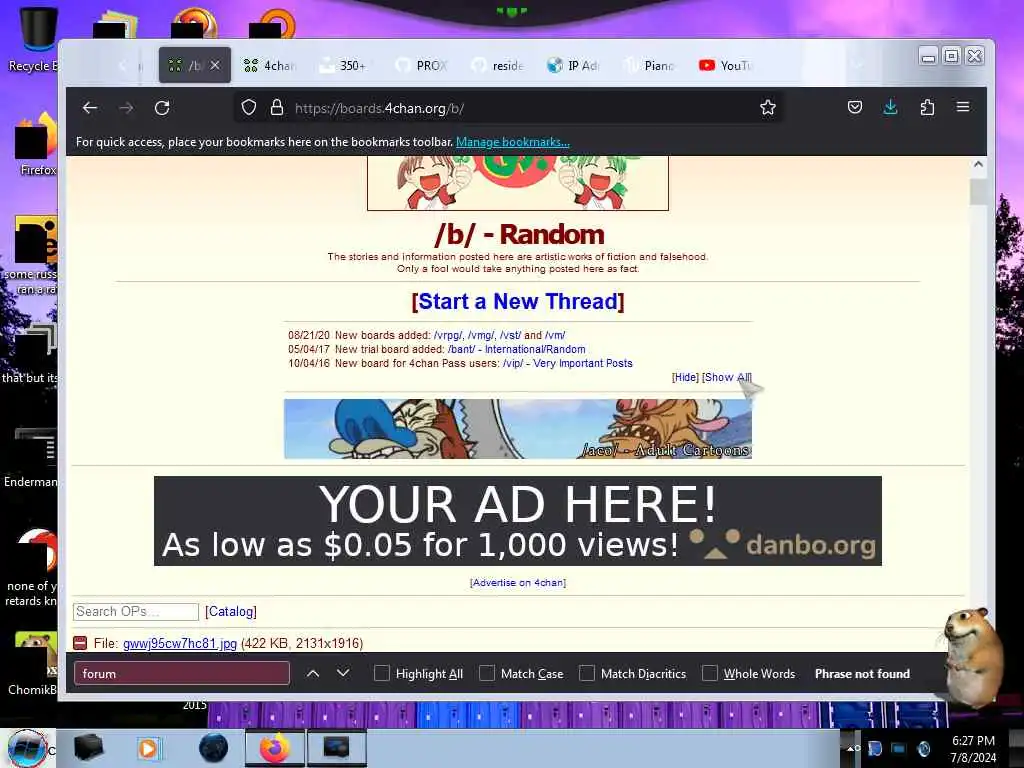This screenshot has width=1024, height=768.
Task: Open the extensions puzzle icon
Action: click(927, 108)
